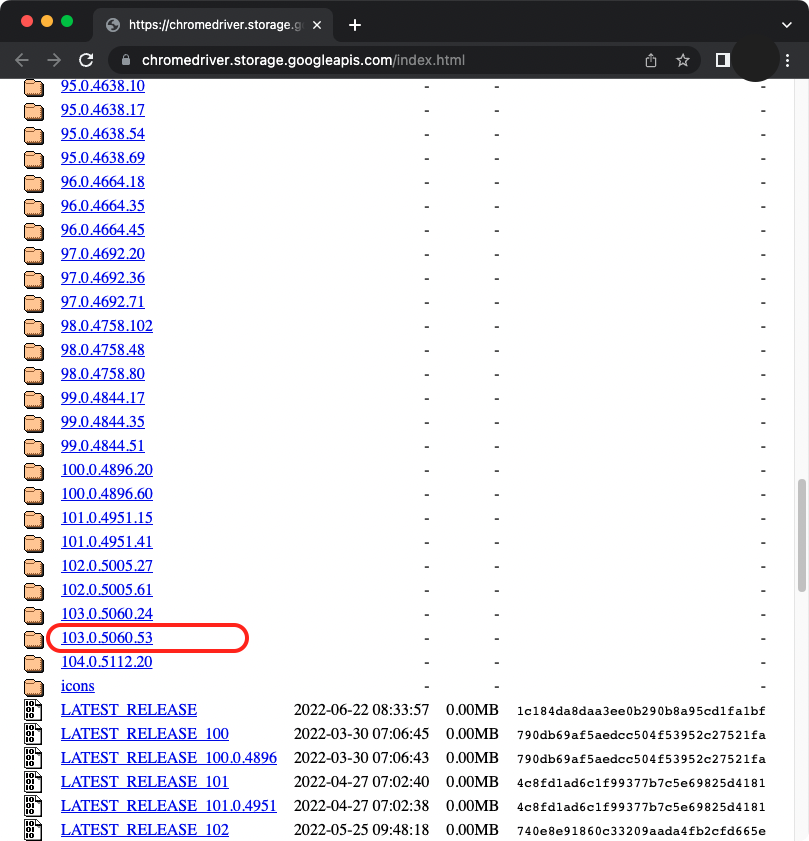809x841 pixels.
Task: Toggle the side panel icon
Action: coord(723,60)
